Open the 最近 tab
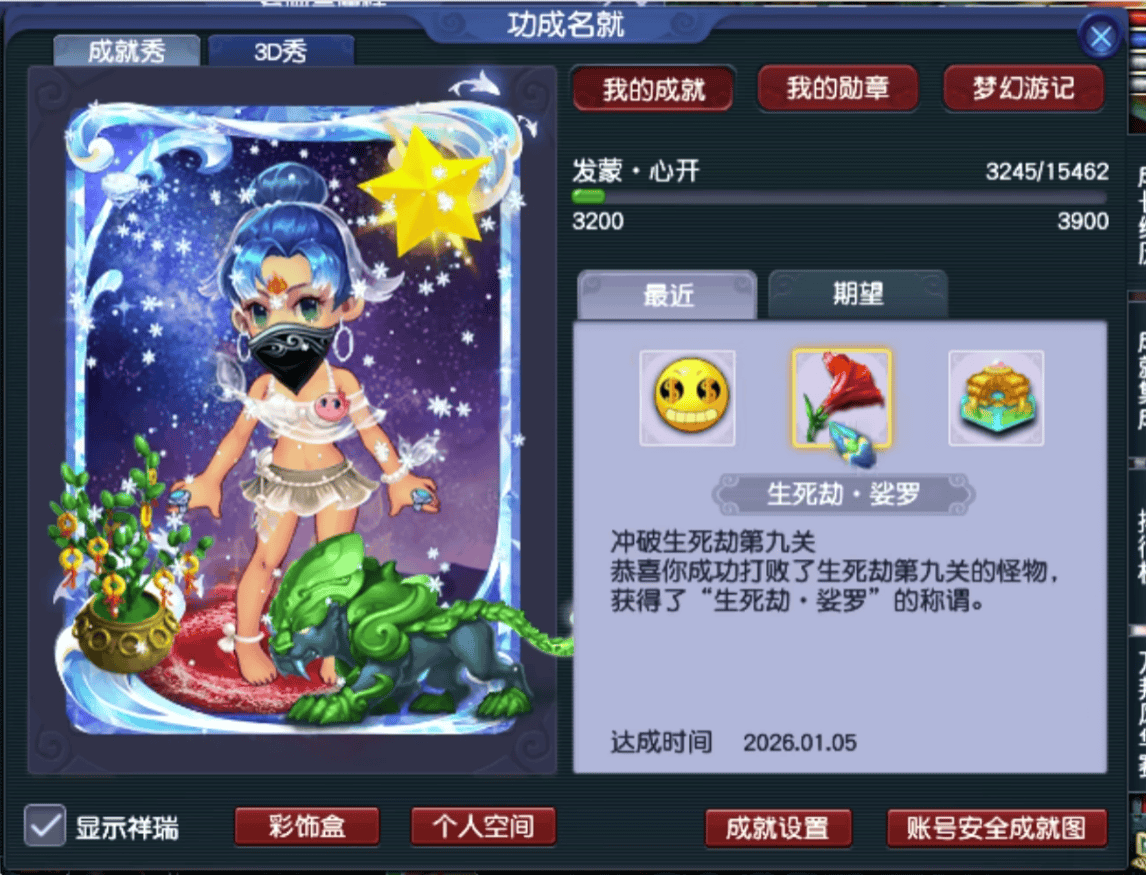The height and width of the screenshot is (875, 1146). pyautogui.click(x=667, y=295)
